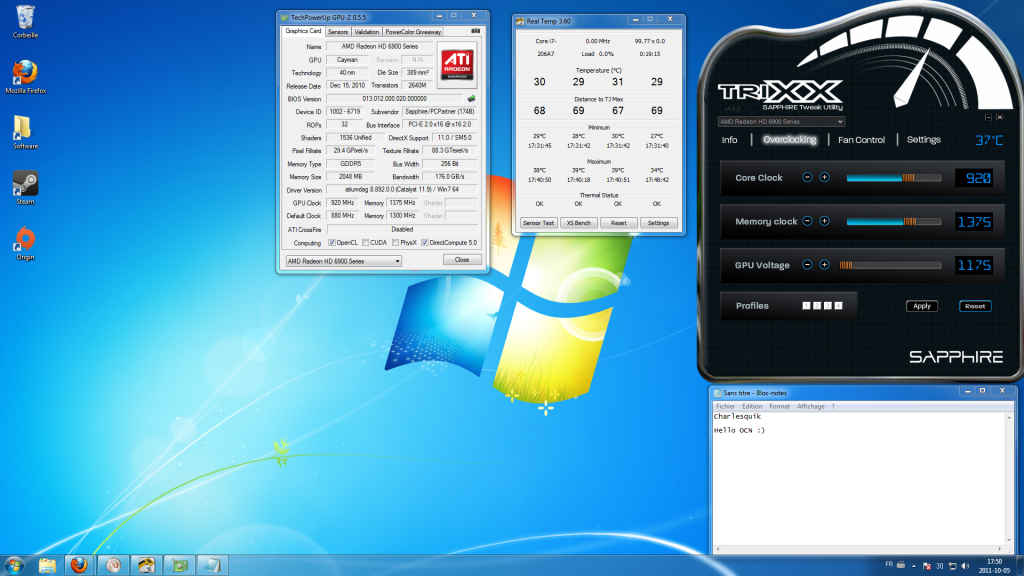Select TriXX profile slot 4

(839, 306)
